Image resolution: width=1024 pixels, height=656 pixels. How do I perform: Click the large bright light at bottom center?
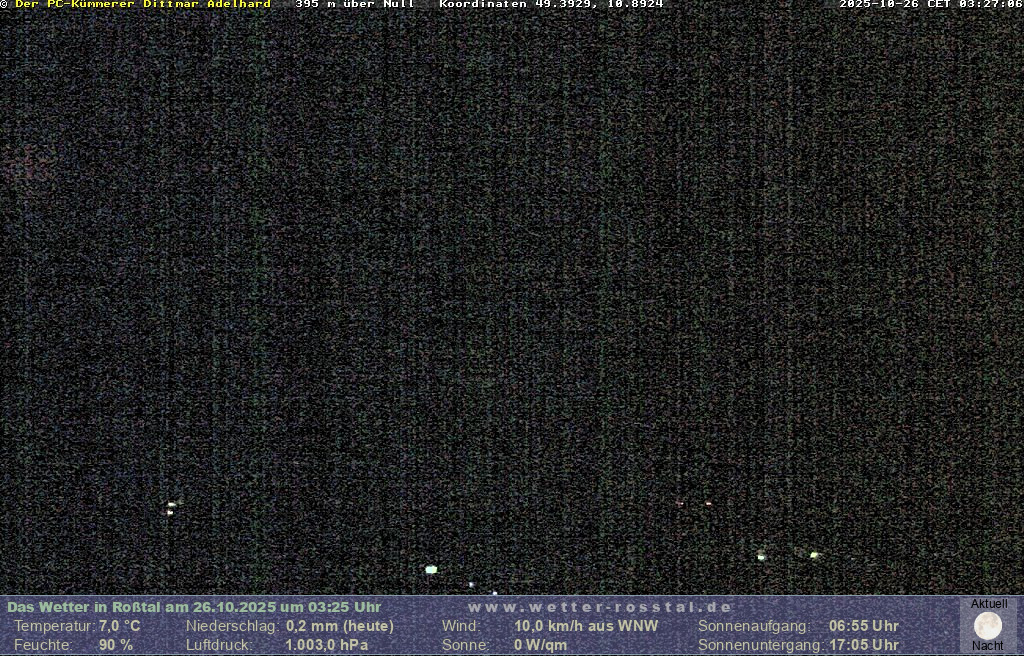tap(431, 569)
